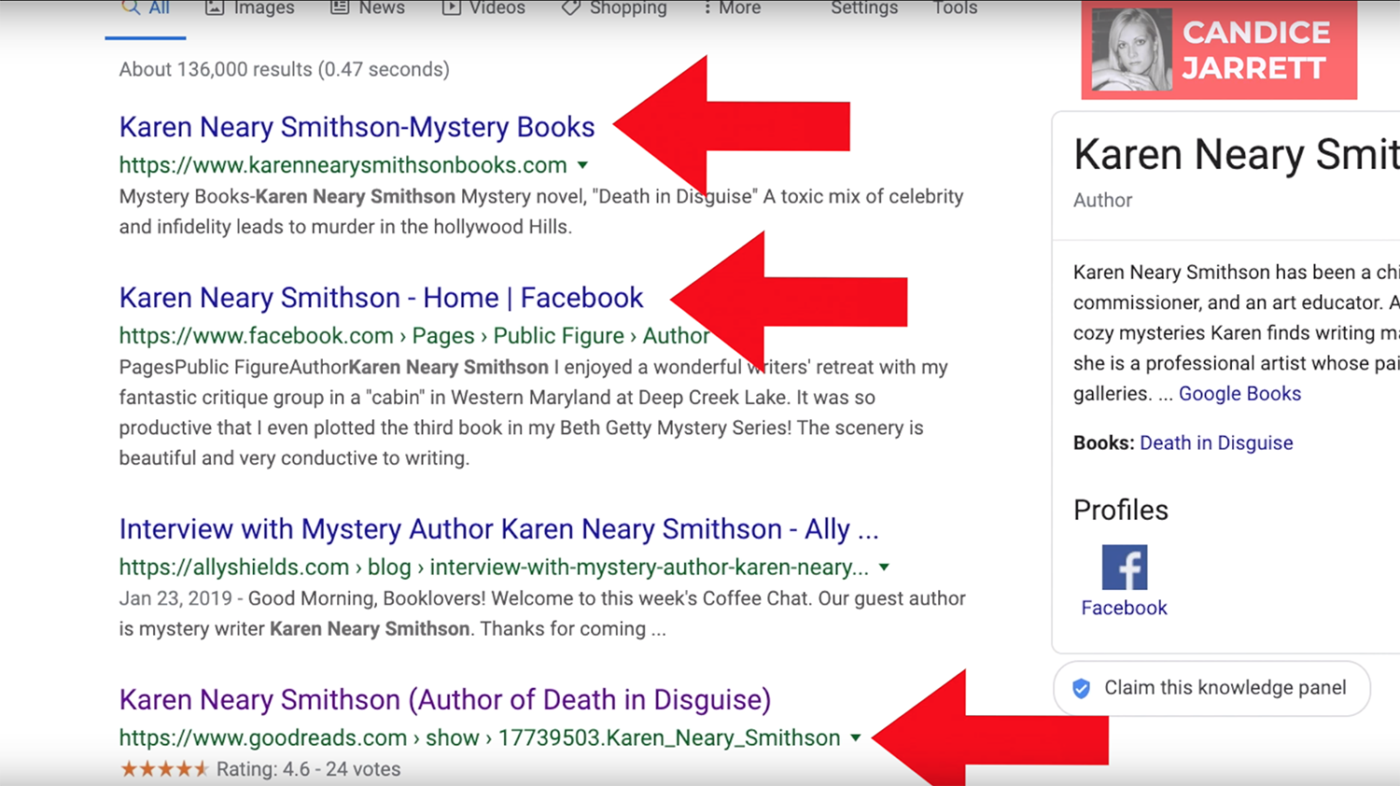The image size is (1400, 786).
Task: Expand dropdown next to goodreads.com URL
Action: [855, 738]
